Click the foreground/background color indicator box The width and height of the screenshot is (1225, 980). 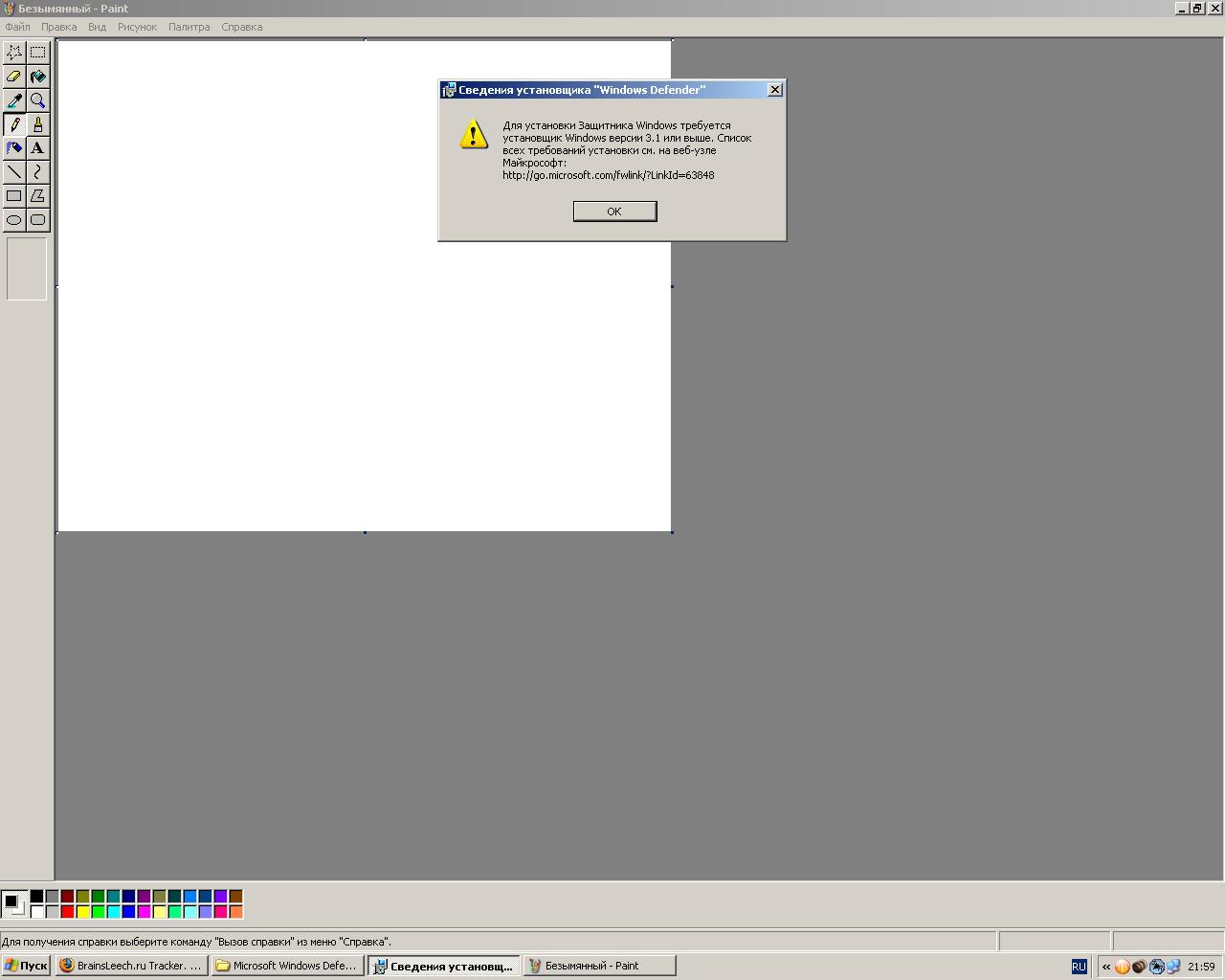tap(13, 903)
